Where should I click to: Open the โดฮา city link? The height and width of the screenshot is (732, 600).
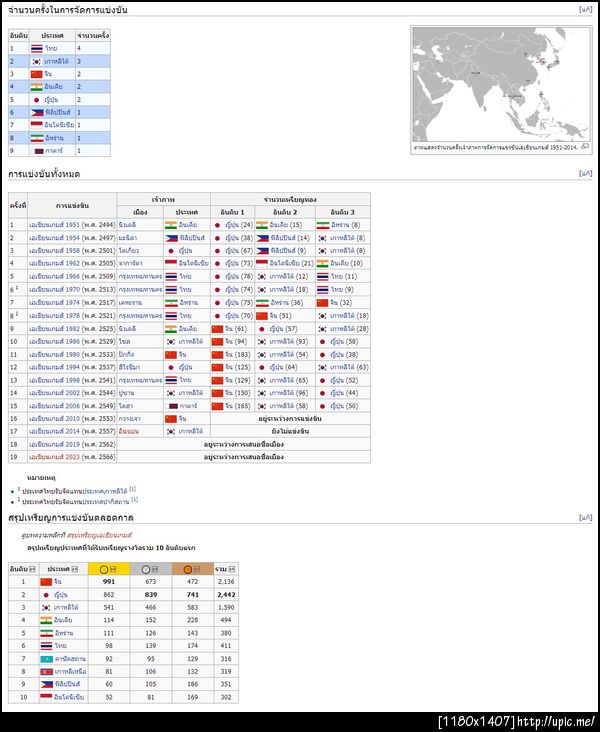125,406
